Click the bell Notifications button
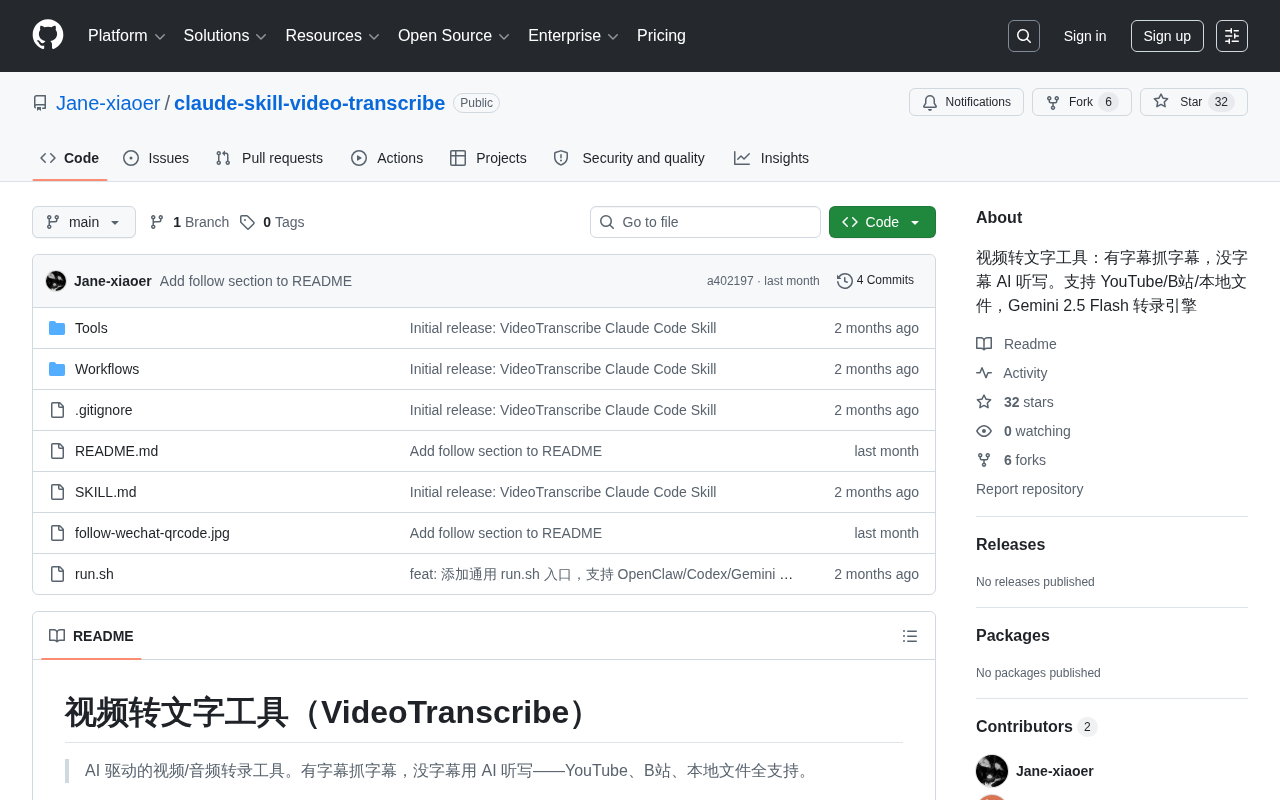 coord(966,102)
